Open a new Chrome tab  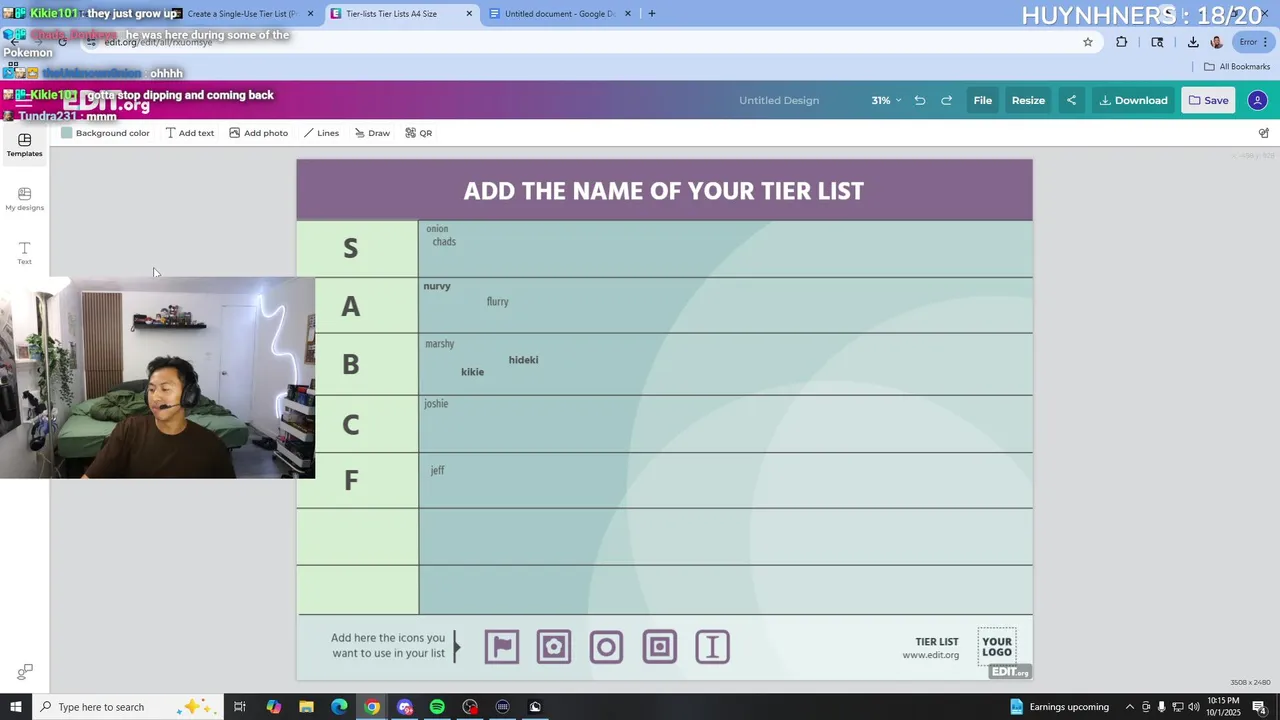click(652, 14)
